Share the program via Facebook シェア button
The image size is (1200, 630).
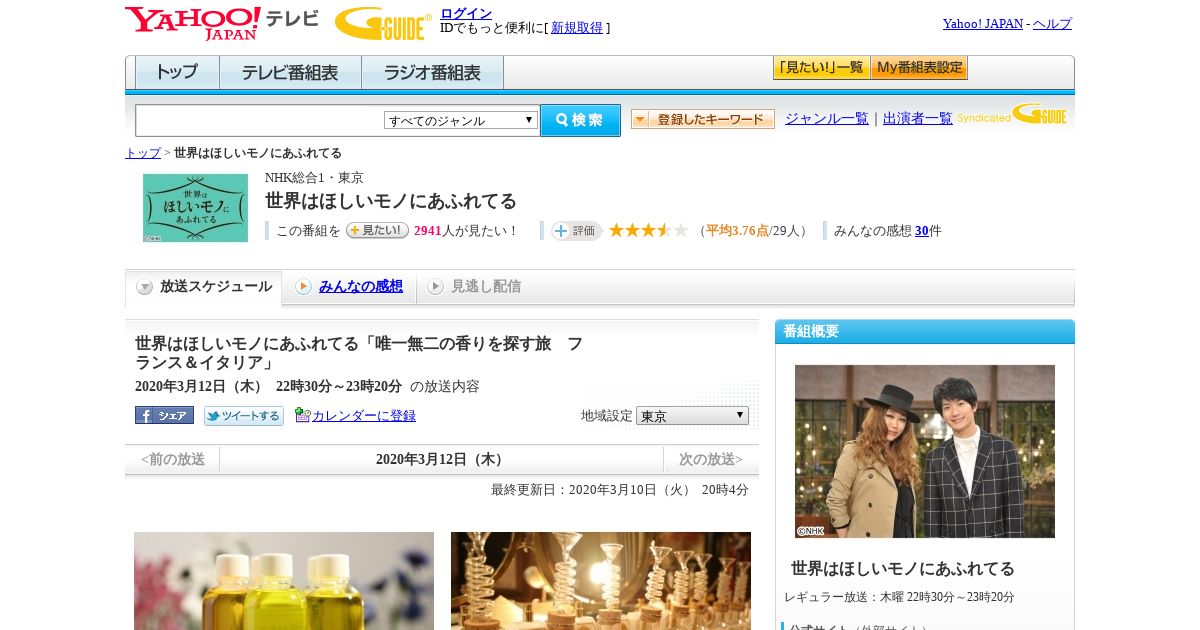164,415
